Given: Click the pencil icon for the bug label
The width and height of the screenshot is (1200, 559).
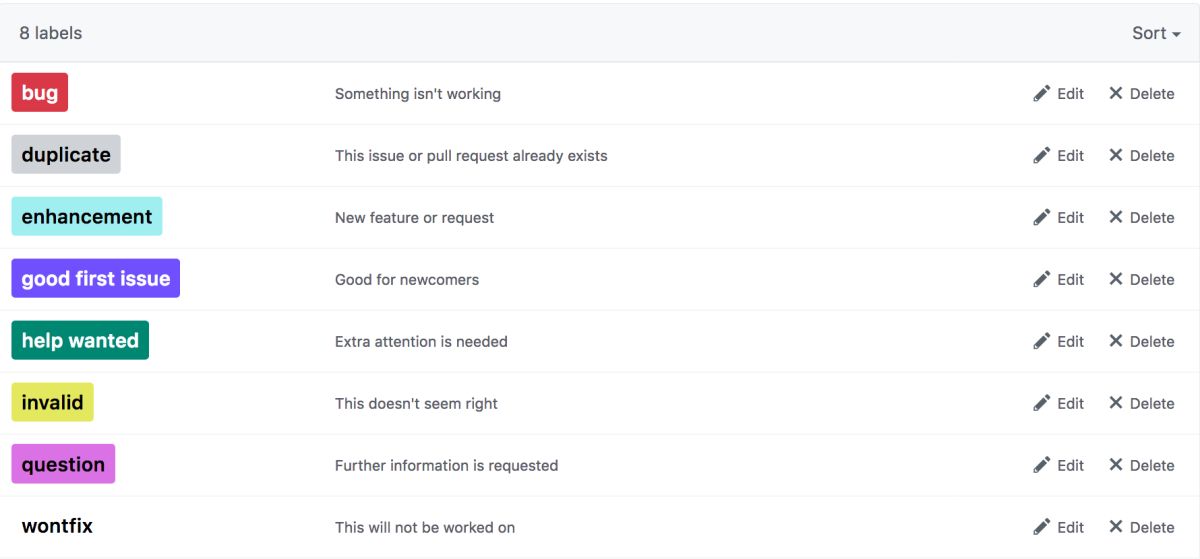Looking at the screenshot, I should pos(1042,93).
